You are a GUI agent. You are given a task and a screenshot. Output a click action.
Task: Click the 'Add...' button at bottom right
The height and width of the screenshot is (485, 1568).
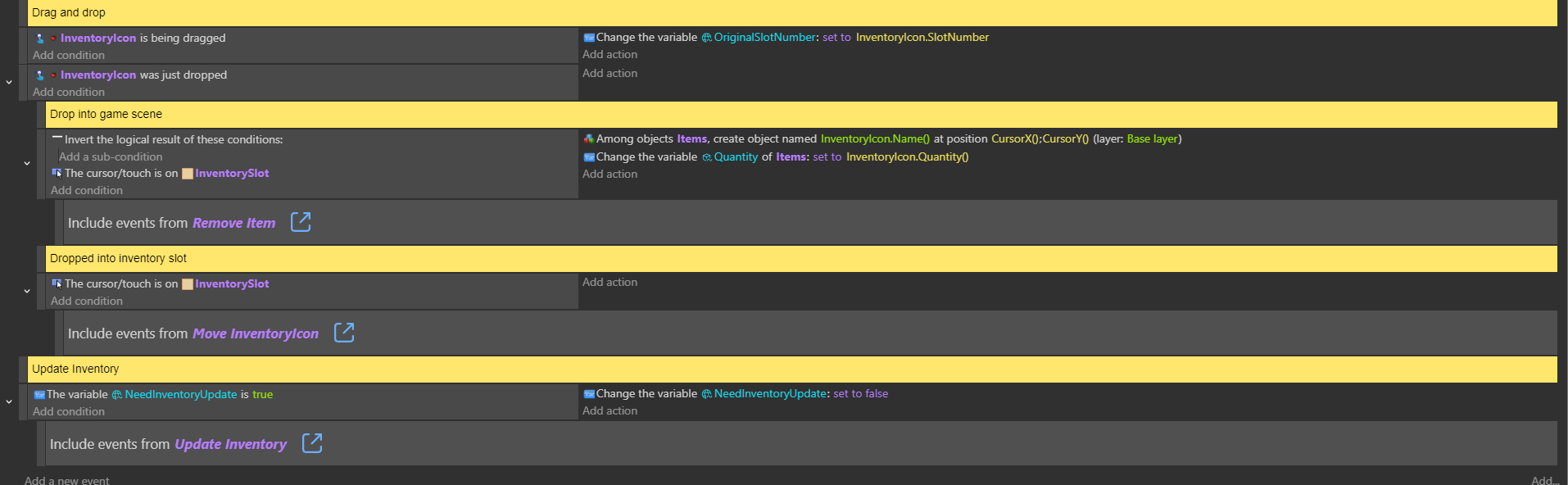pyautogui.click(x=1544, y=480)
